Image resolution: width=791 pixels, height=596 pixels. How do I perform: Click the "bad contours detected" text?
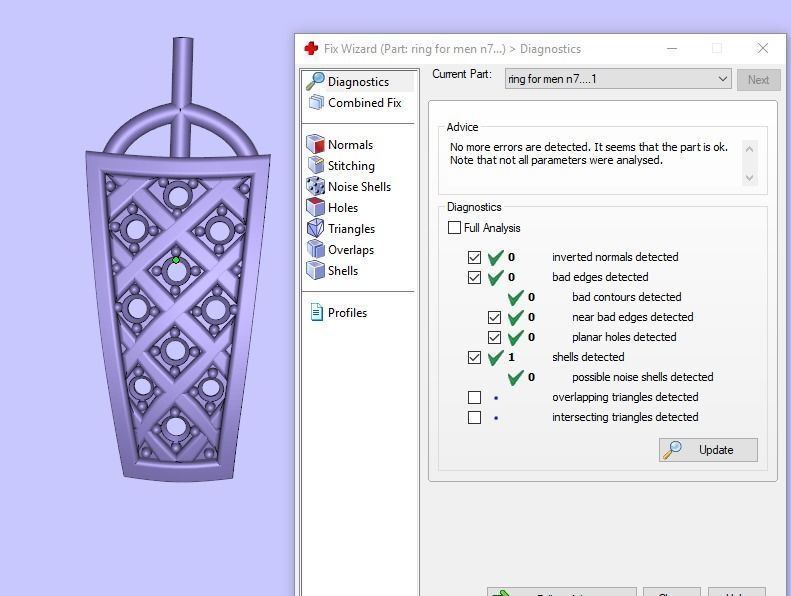coord(627,297)
